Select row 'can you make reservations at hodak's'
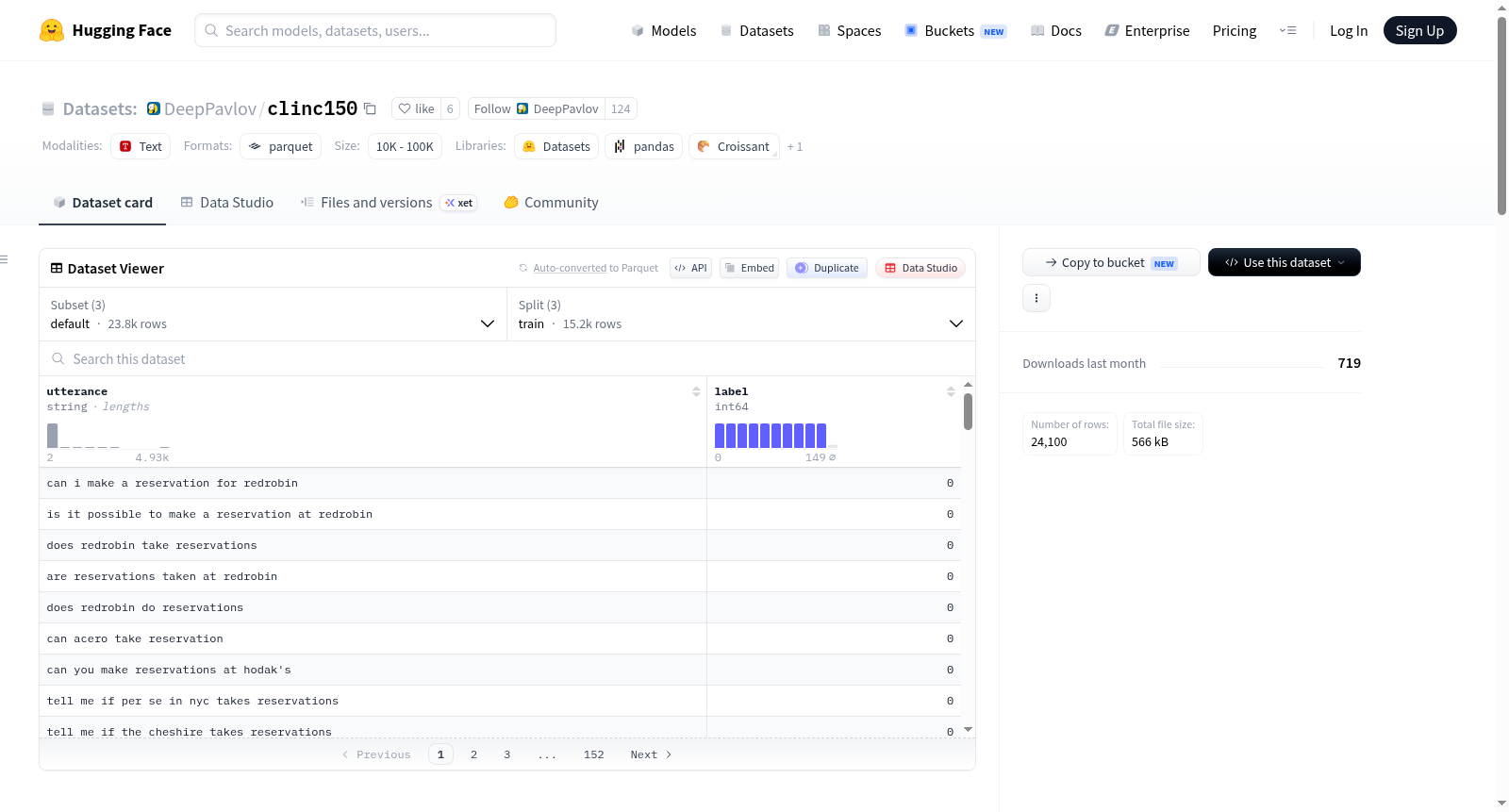 (x=500, y=670)
